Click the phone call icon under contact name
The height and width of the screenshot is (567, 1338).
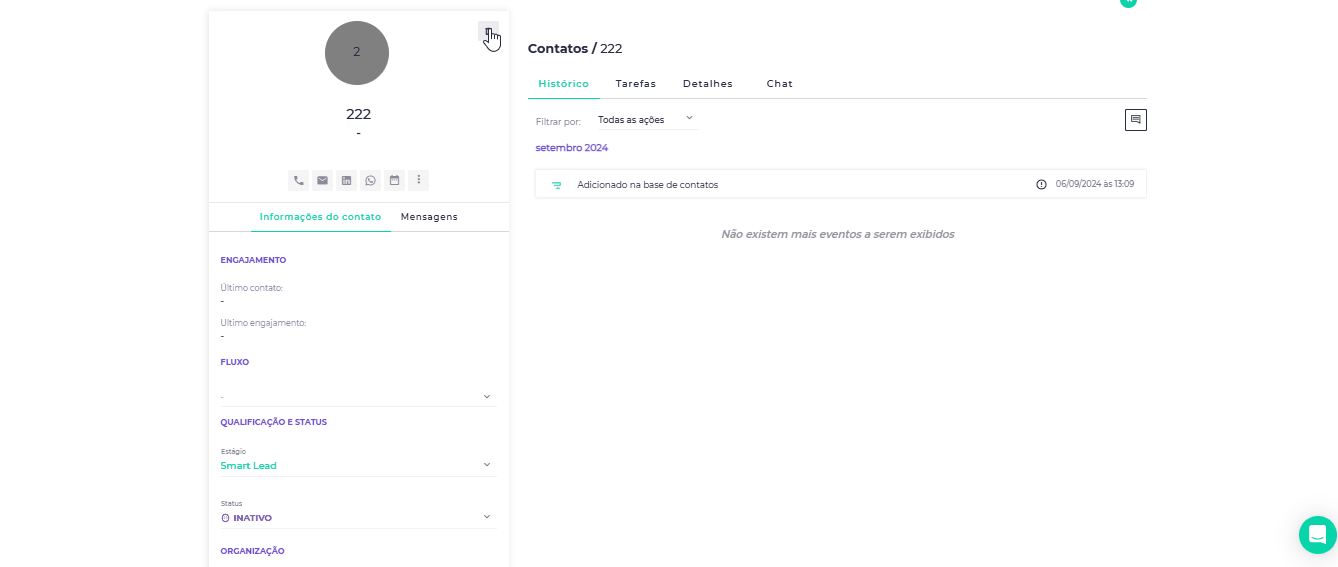298,180
